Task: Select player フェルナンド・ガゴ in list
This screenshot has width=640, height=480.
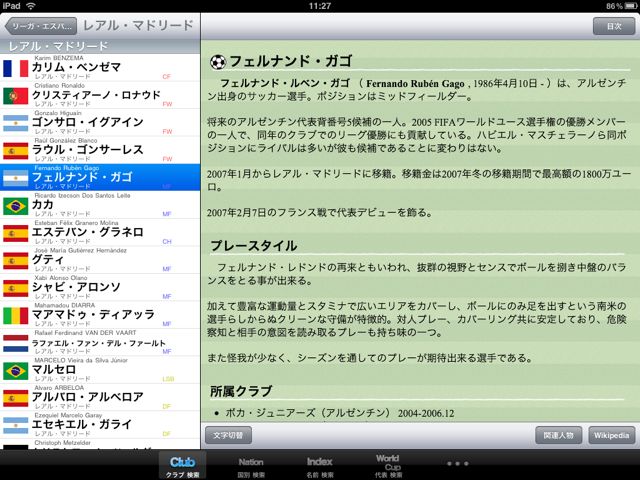Action: (82, 177)
